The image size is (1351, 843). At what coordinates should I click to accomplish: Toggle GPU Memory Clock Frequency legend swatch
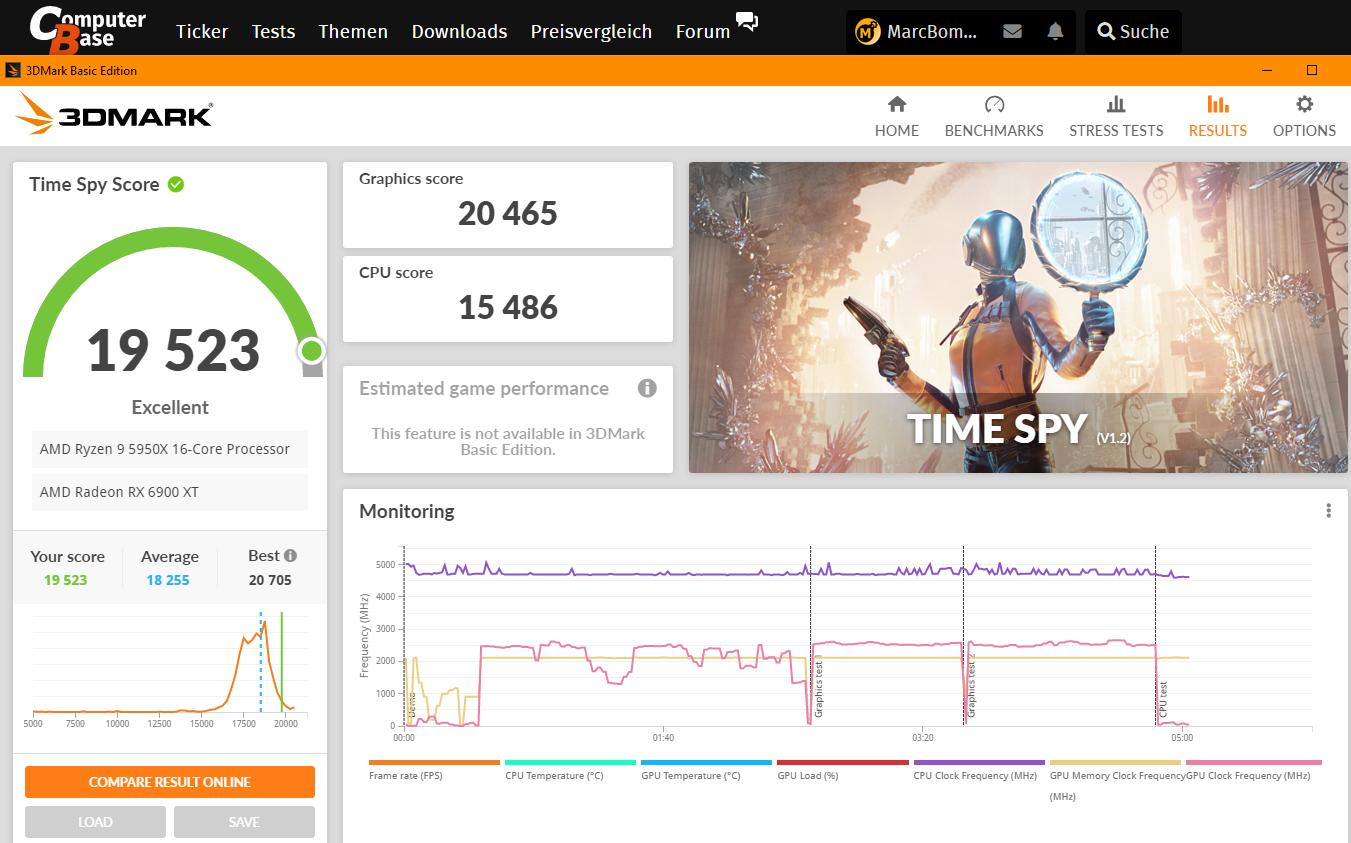point(1115,762)
